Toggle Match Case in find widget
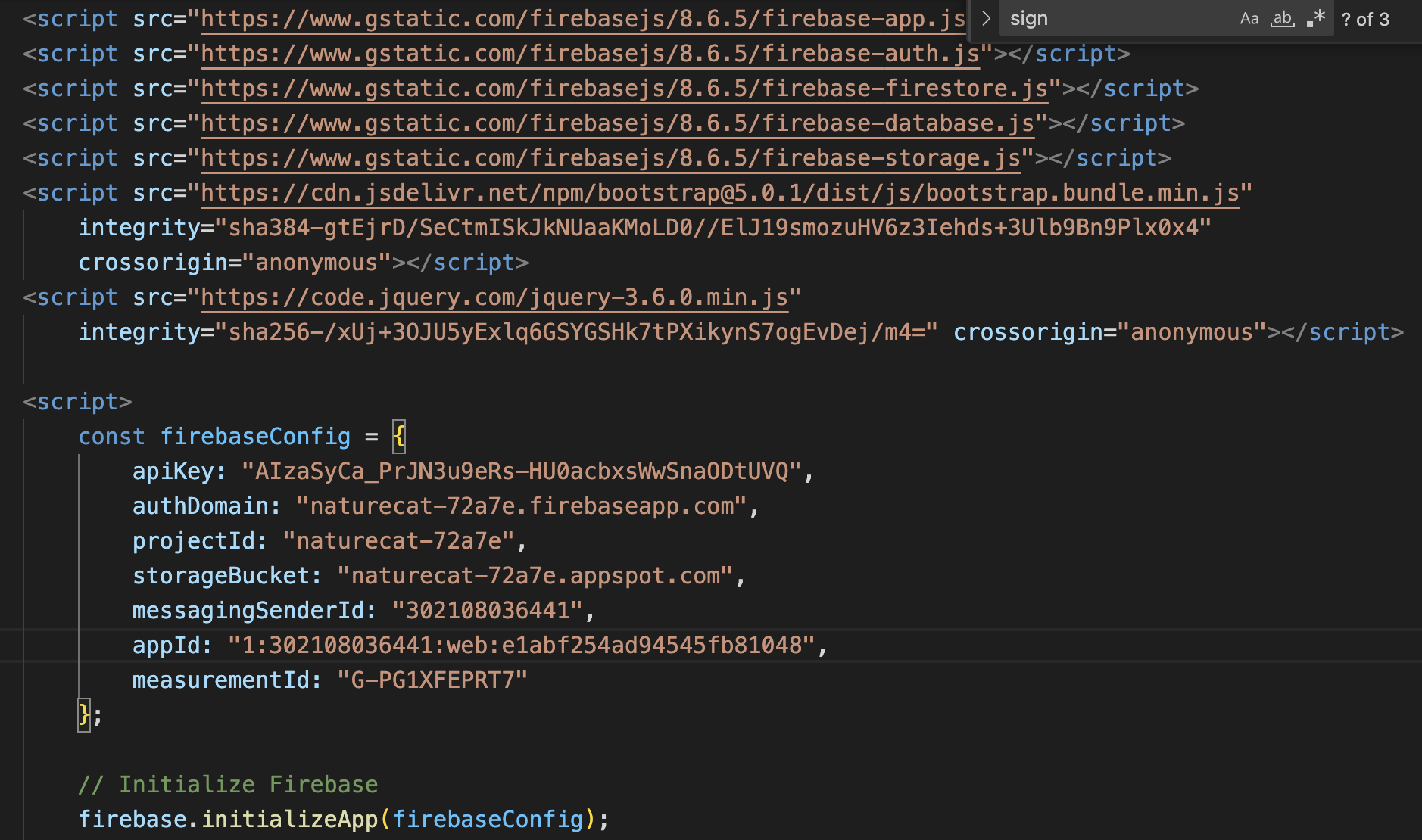Viewport: 1422px width, 840px height. click(1249, 19)
